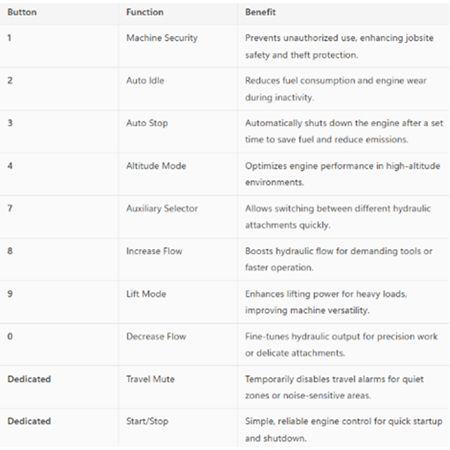450x450 pixels.
Task: Click the benefit text about unauthorized use
Action: point(339,46)
